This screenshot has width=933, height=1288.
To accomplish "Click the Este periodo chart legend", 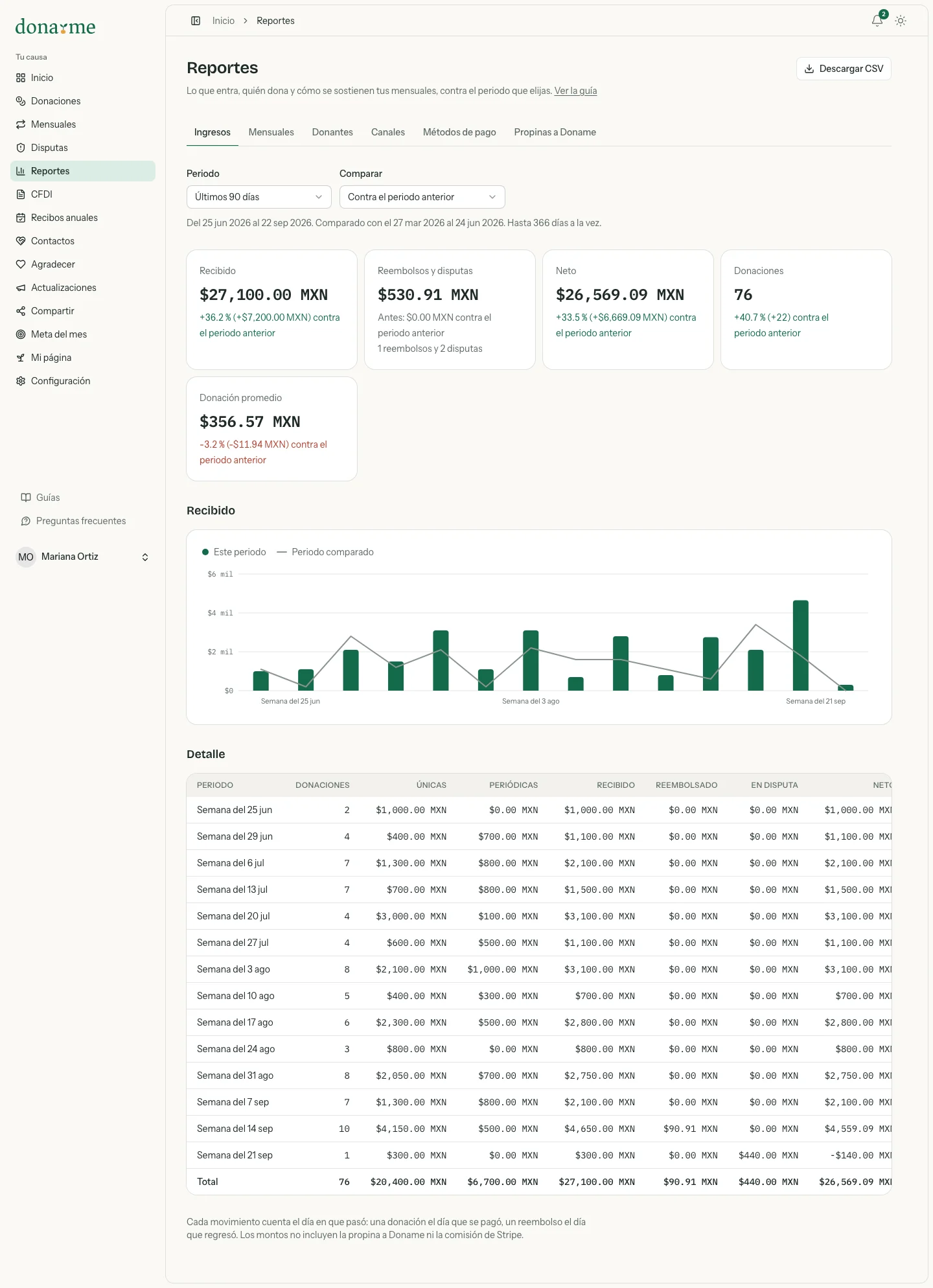I will coord(234,552).
